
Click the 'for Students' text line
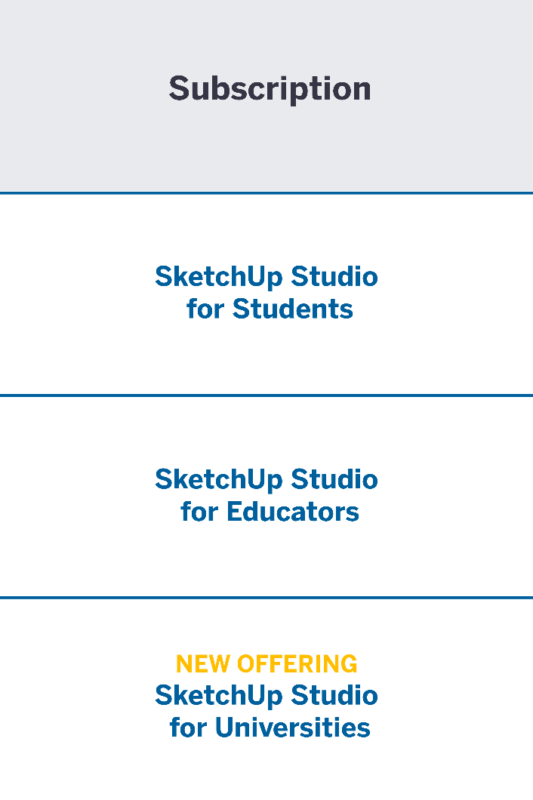tap(270, 309)
